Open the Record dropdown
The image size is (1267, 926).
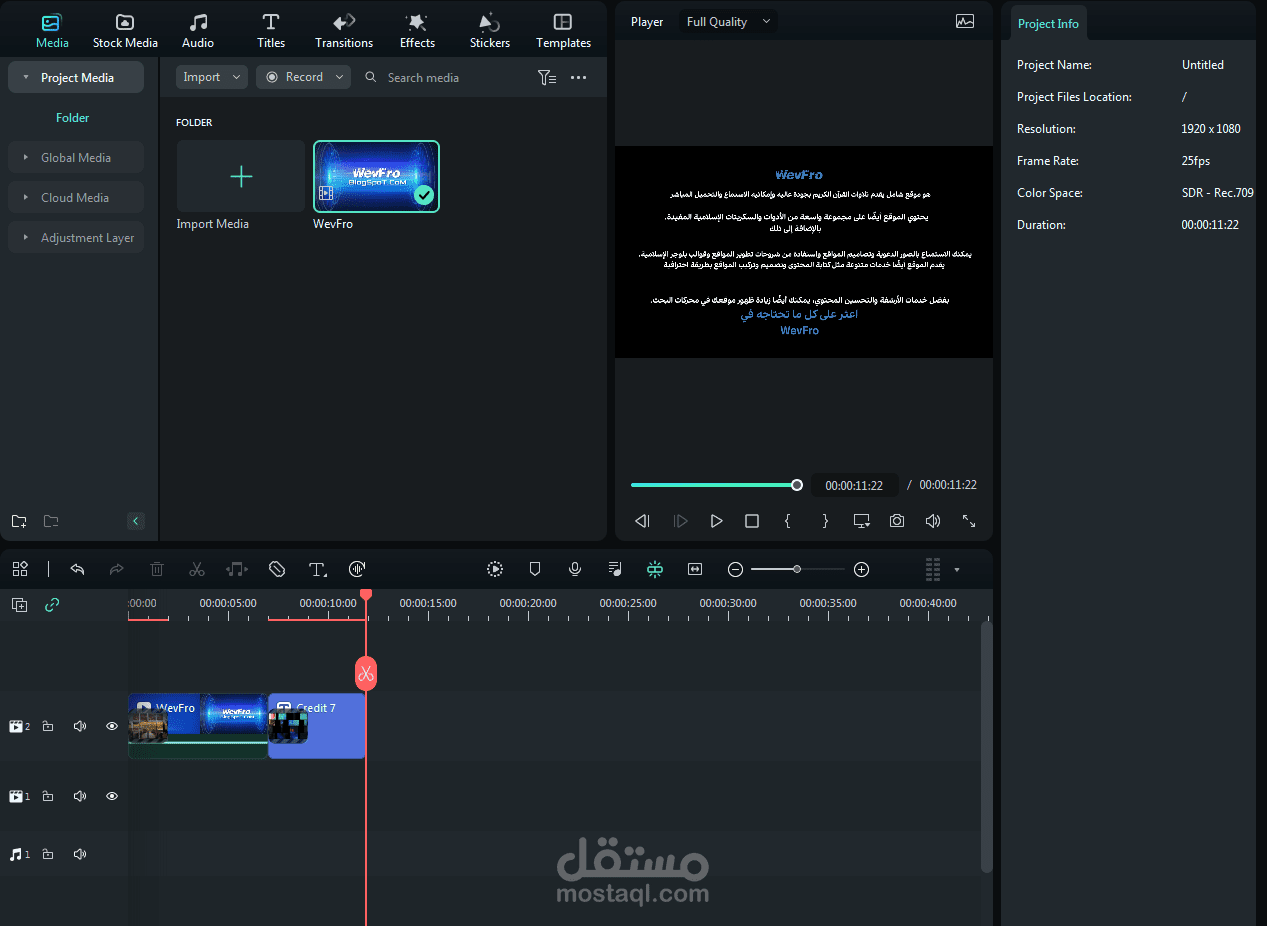point(303,77)
